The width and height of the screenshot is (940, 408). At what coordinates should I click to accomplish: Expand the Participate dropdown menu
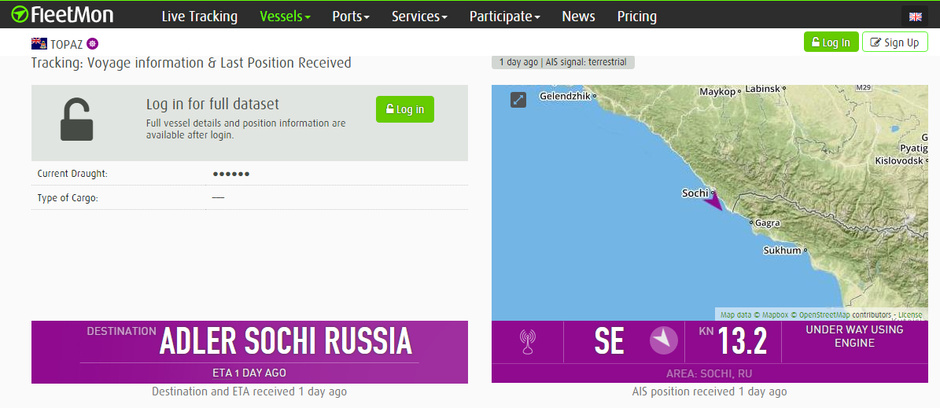tap(505, 16)
